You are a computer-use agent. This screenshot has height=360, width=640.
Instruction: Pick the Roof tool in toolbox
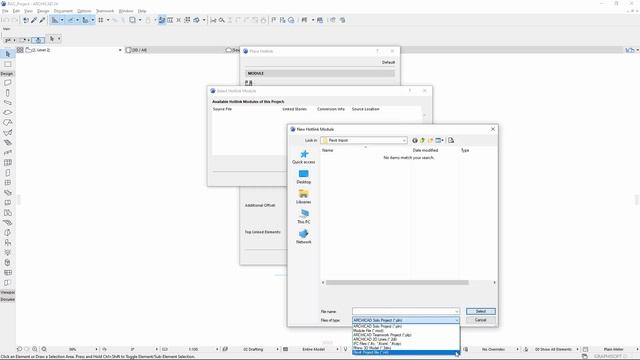[7, 122]
